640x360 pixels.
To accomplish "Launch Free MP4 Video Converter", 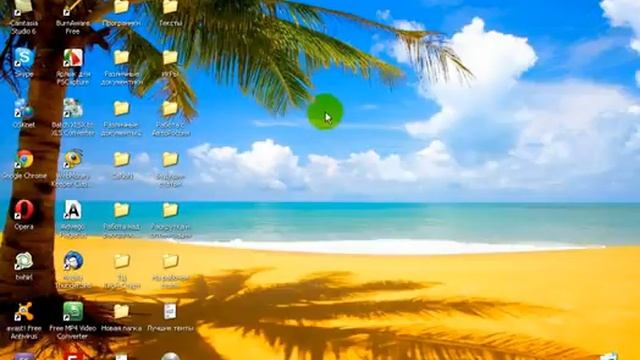I will point(73,312).
